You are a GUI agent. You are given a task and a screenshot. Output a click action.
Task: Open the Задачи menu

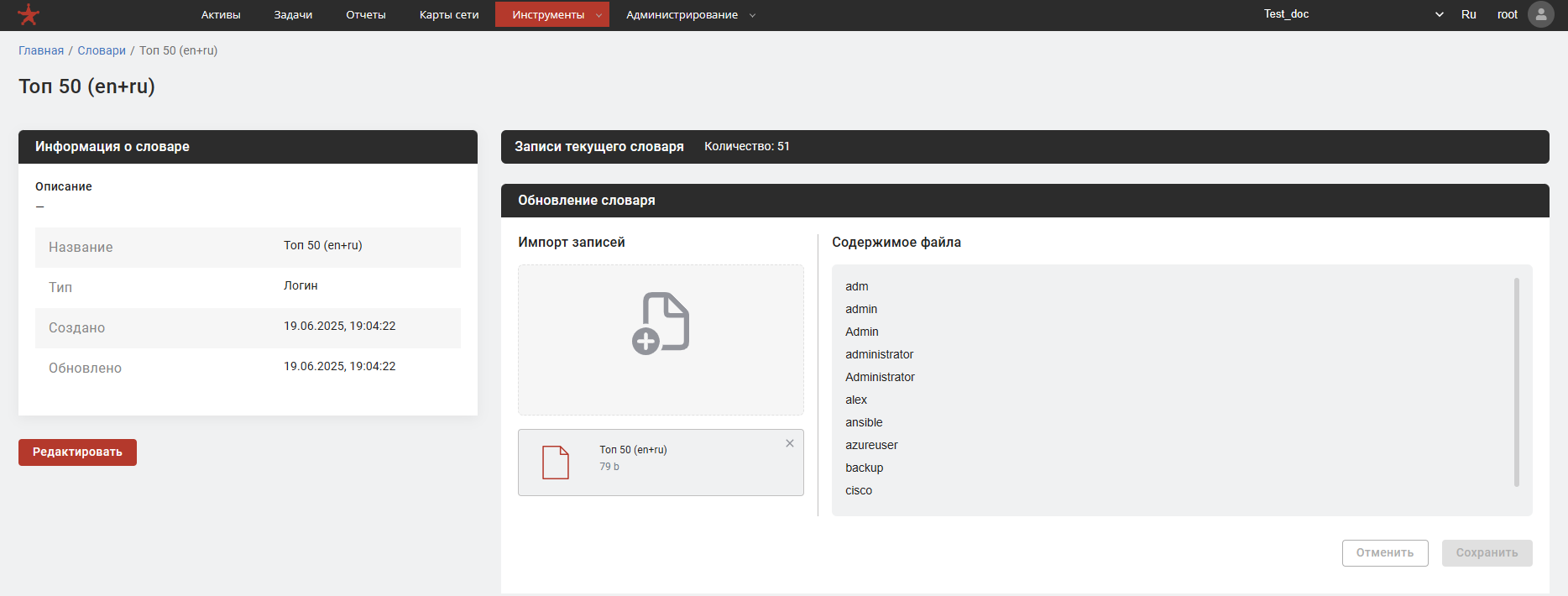point(293,15)
